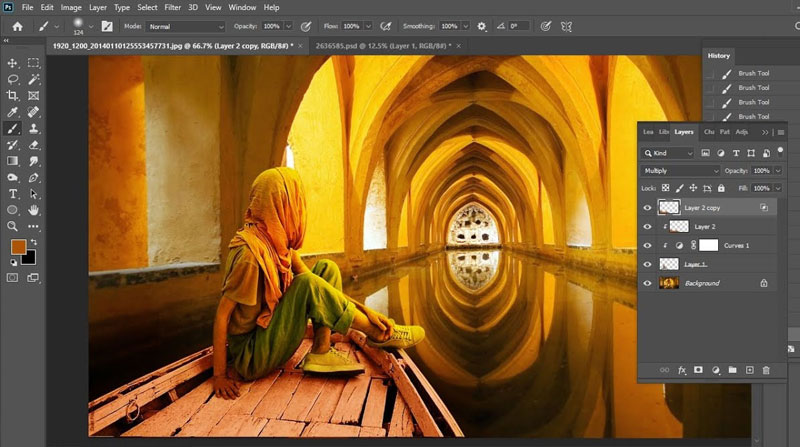Open the foreground orange color swatch
This screenshot has width=800, height=447.
click(x=18, y=247)
